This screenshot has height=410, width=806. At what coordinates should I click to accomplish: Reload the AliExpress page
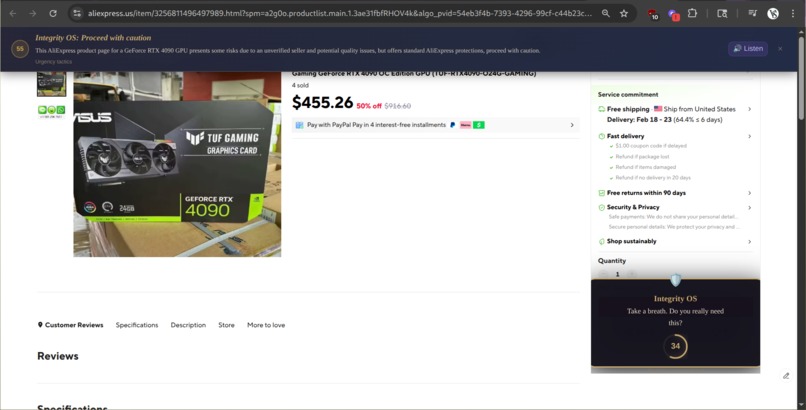coord(53,13)
